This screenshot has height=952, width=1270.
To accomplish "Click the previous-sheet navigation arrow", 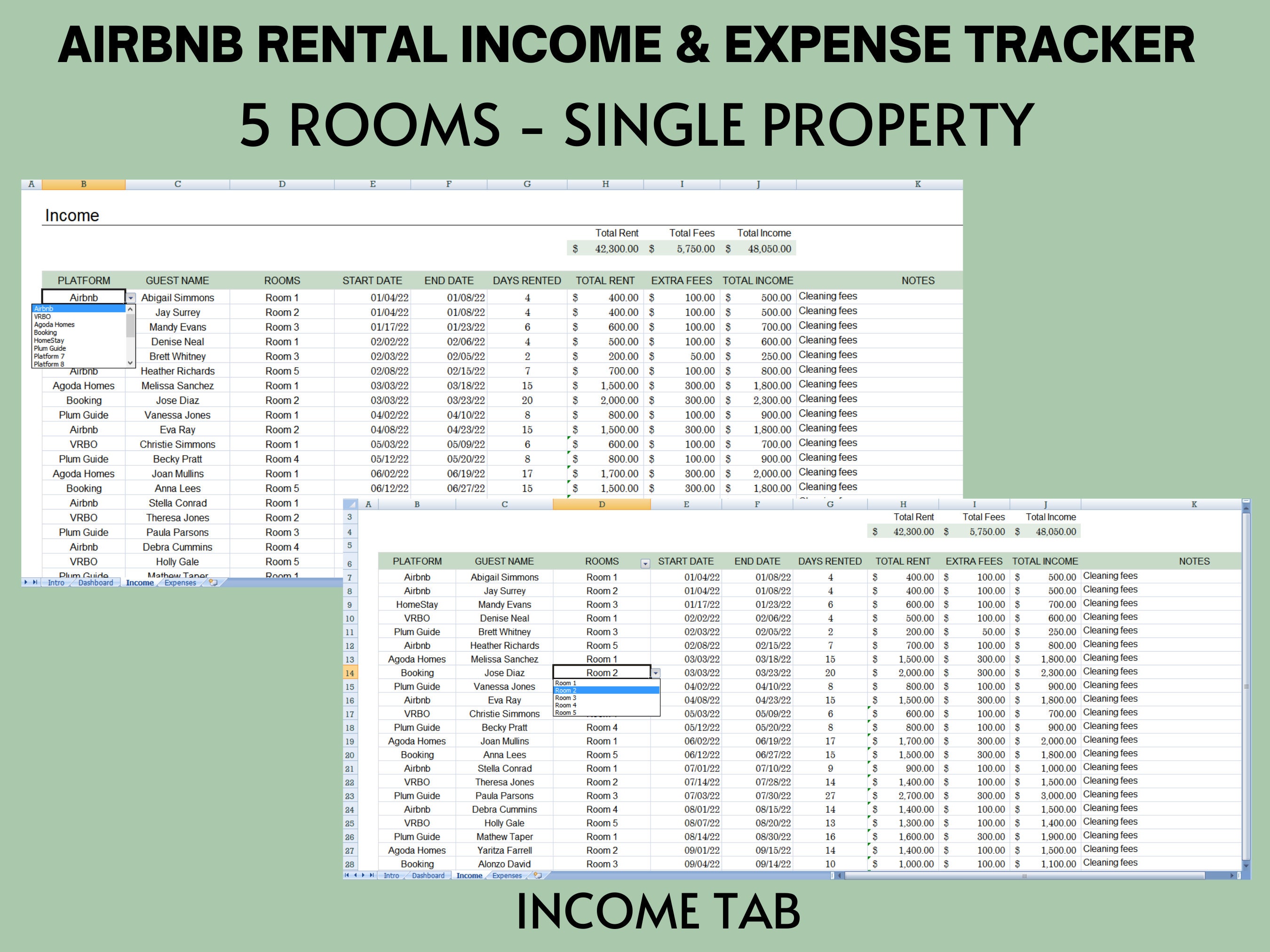I will tap(356, 876).
